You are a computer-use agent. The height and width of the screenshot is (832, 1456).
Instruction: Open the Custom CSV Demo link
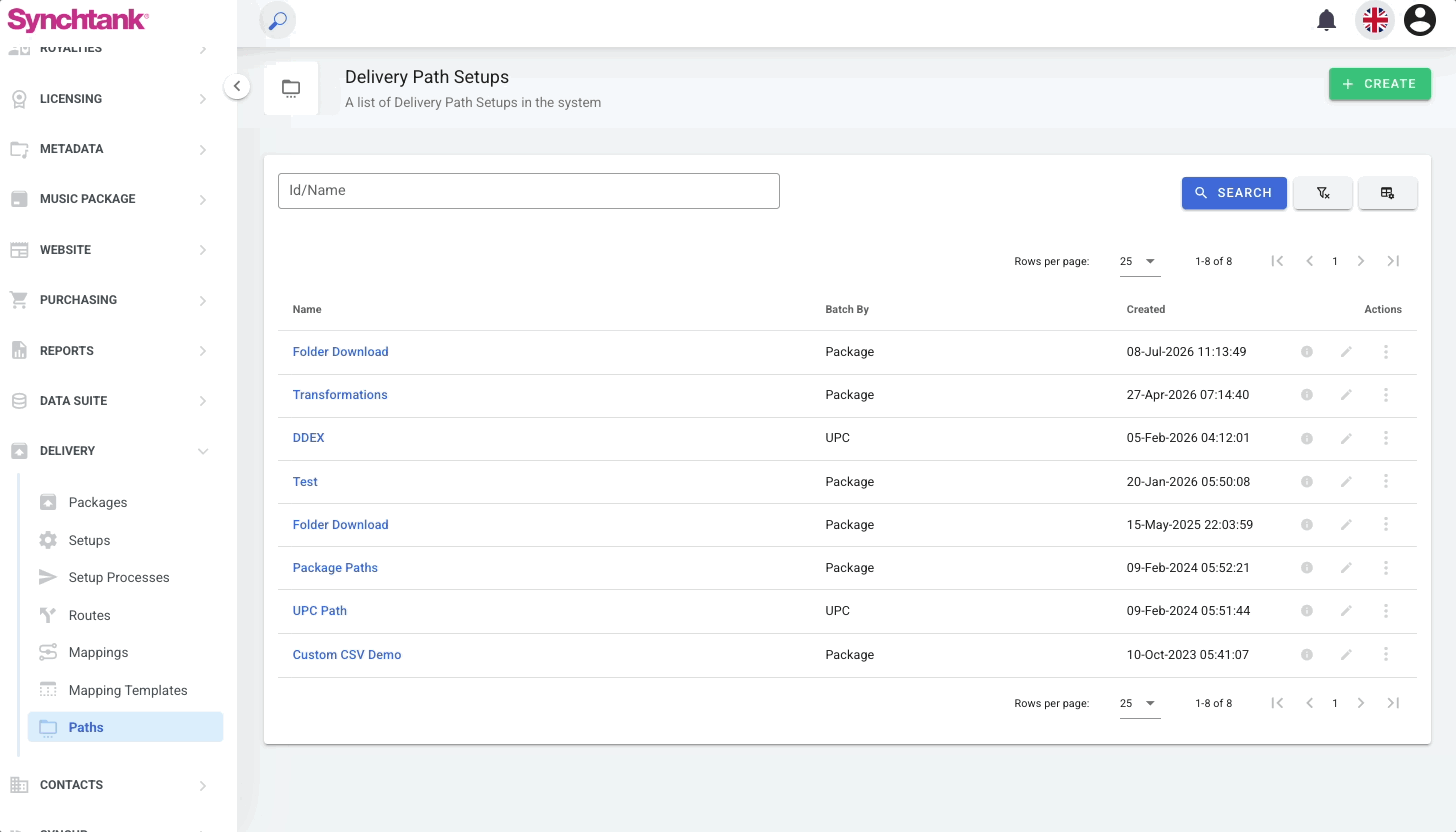click(347, 655)
